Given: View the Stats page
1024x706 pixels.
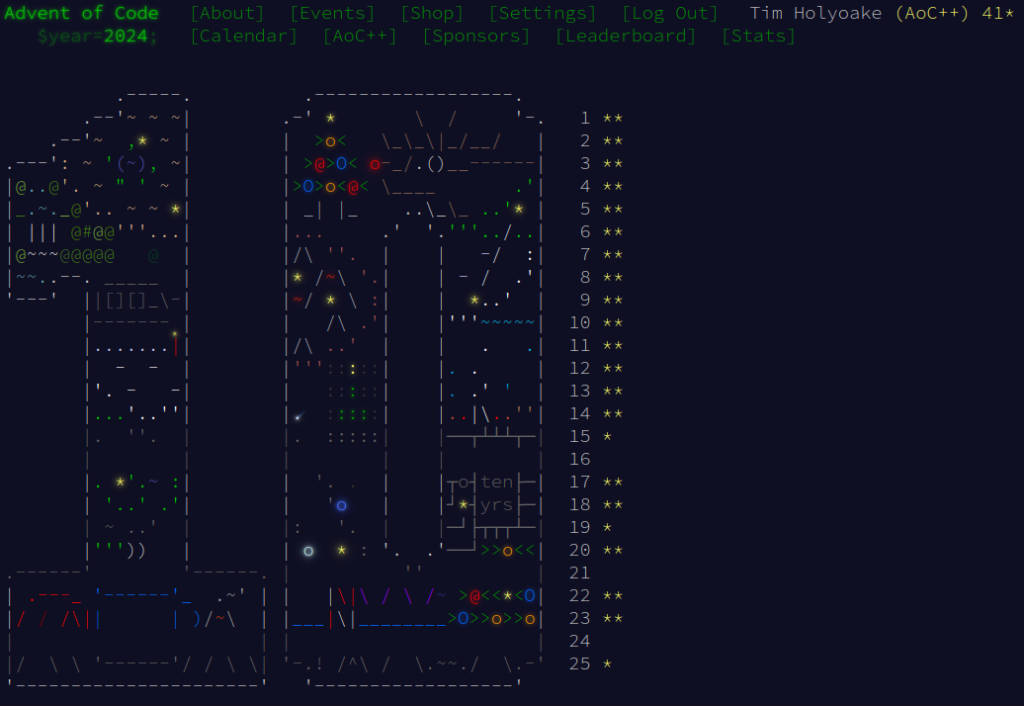Looking at the screenshot, I should [x=758, y=36].
